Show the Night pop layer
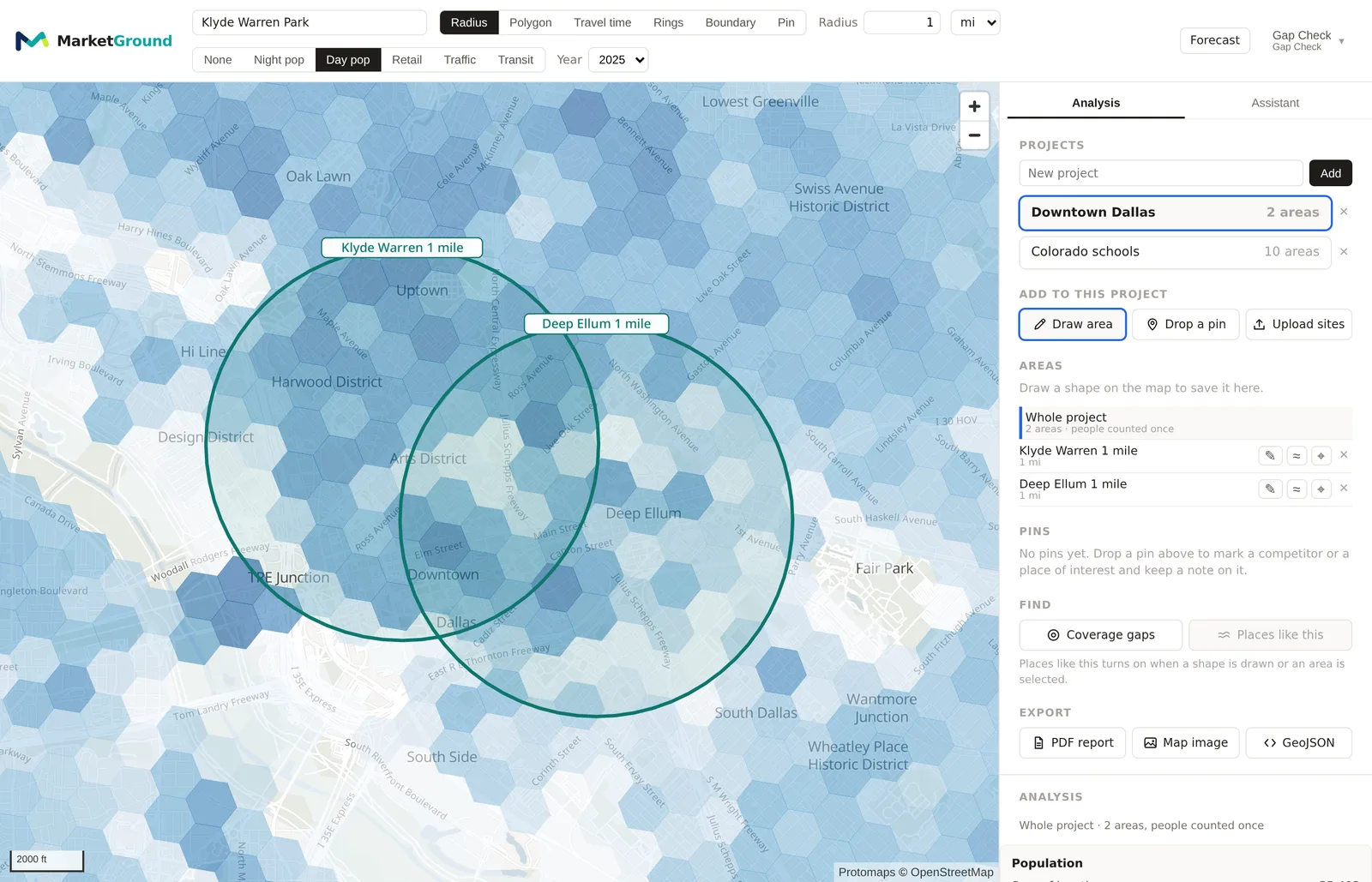Image resolution: width=1372 pixels, height=882 pixels. pos(279,60)
